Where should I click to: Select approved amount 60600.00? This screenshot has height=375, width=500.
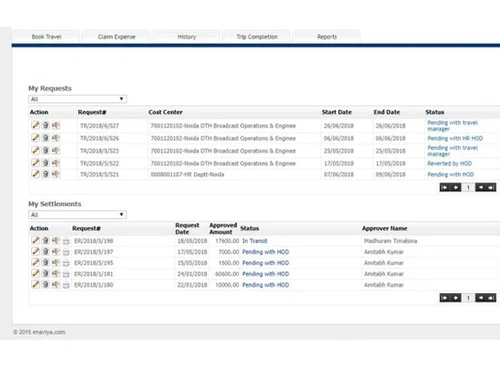227,274
